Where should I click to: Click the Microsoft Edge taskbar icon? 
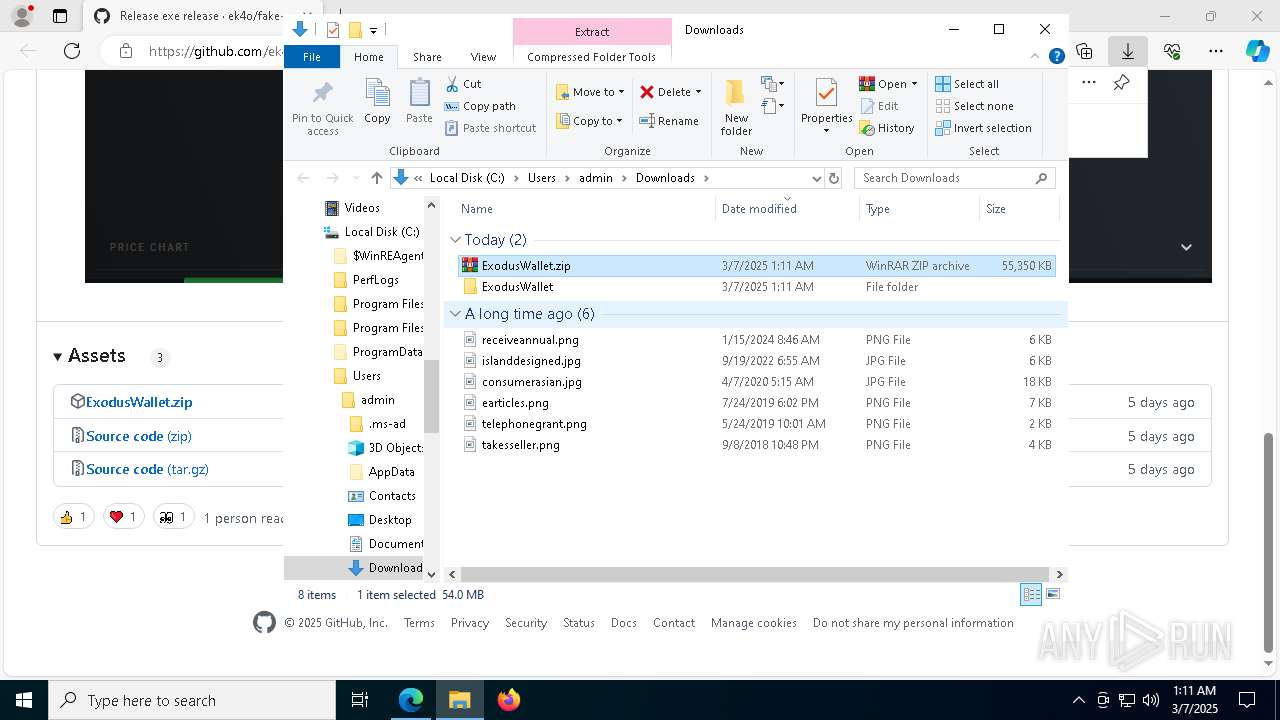pyautogui.click(x=411, y=700)
